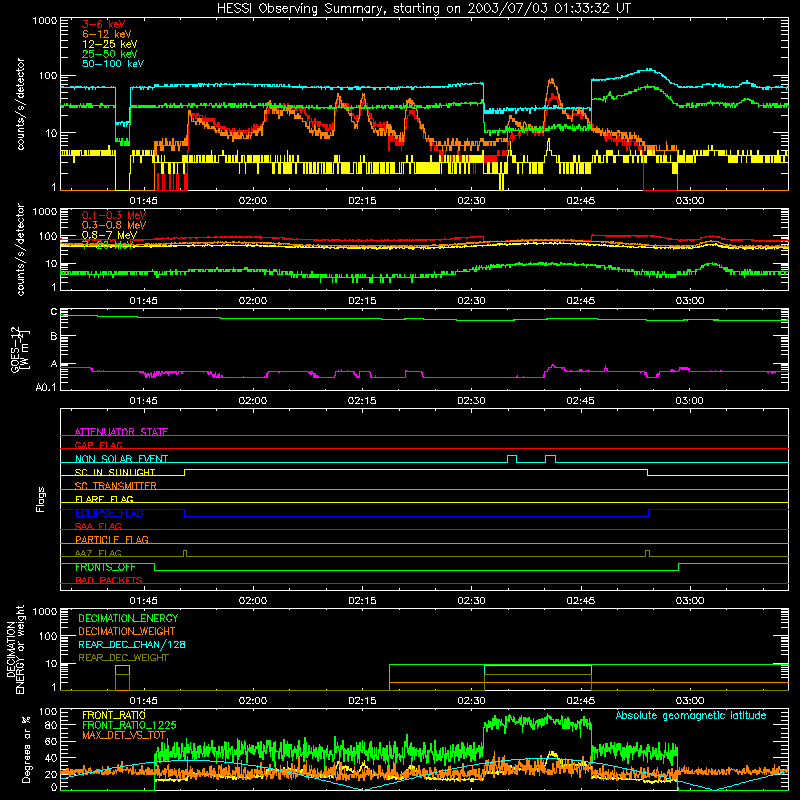The image size is (800, 800).
Task: Click the SC_IN_SUNLIGHT flag label
Action: [x=115, y=472]
